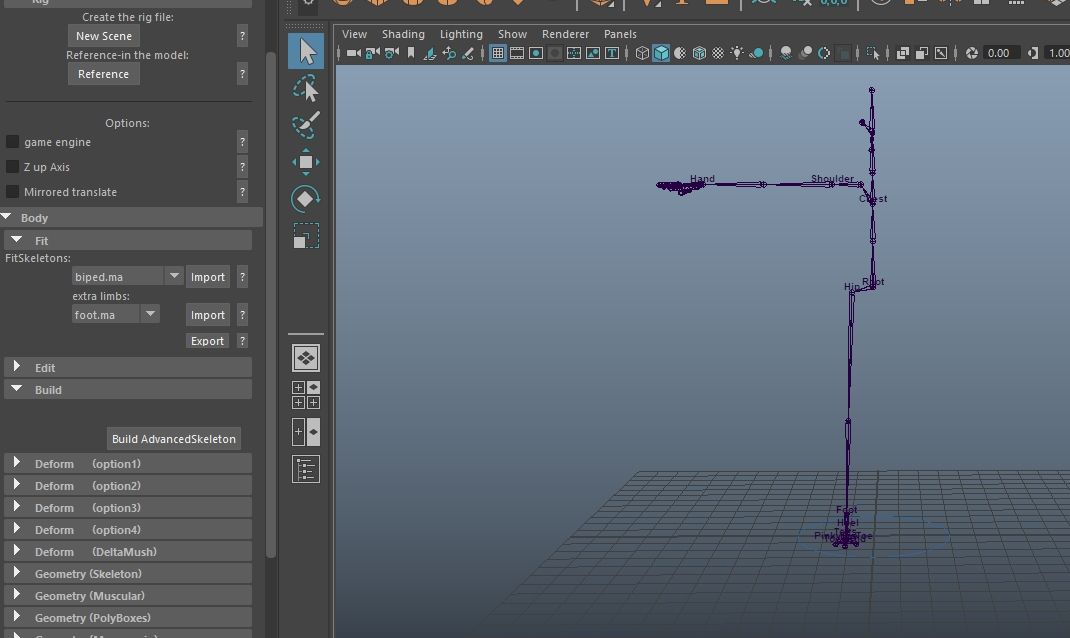
Task: Switch viewport to Smooth Shade All
Action: coord(661,53)
